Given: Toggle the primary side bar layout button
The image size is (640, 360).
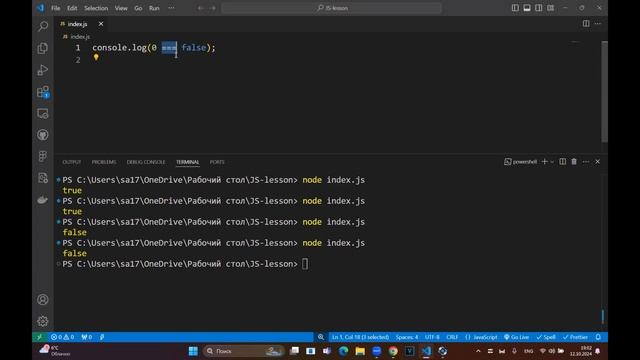Looking at the screenshot, I should tap(515, 8).
